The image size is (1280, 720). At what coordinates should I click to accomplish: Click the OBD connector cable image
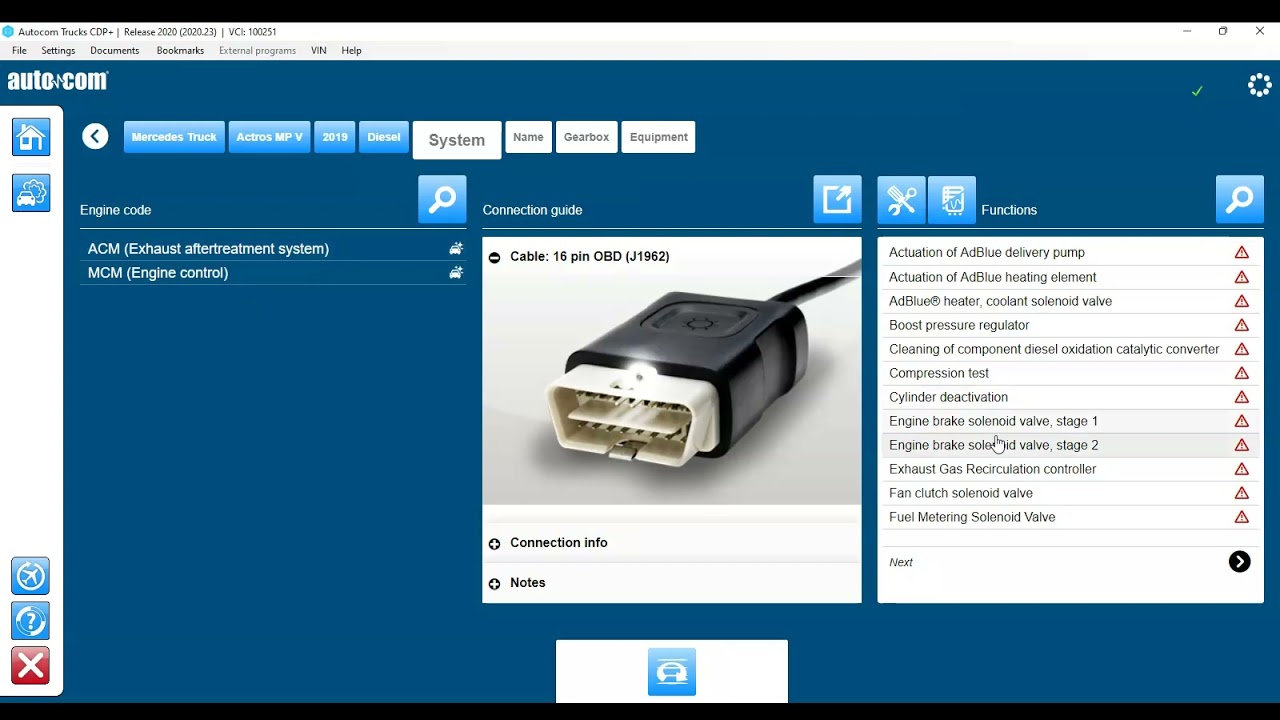pyautogui.click(x=672, y=390)
